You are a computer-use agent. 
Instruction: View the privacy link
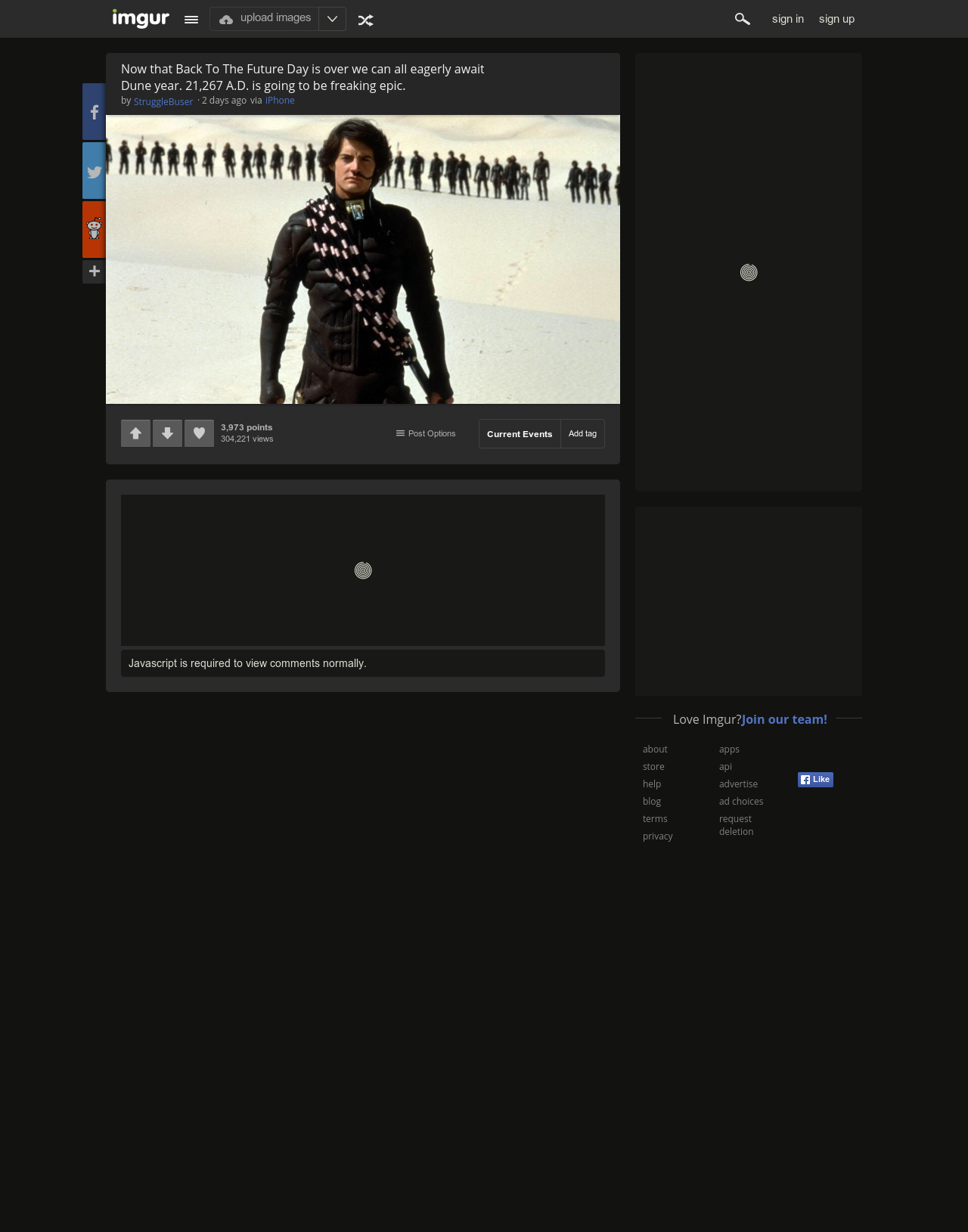pyautogui.click(x=658, y=836)
